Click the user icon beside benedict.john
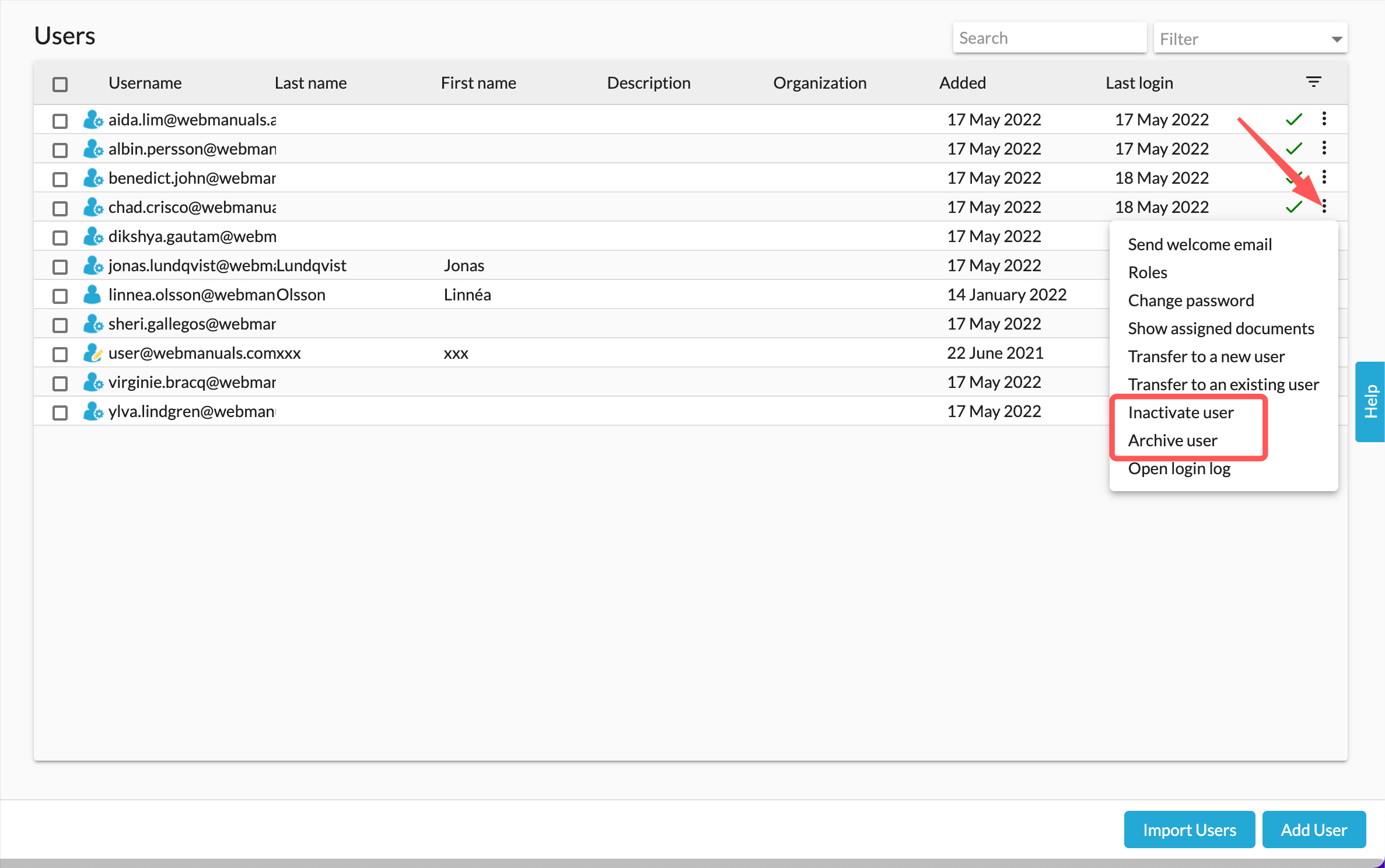 [93, 178]
